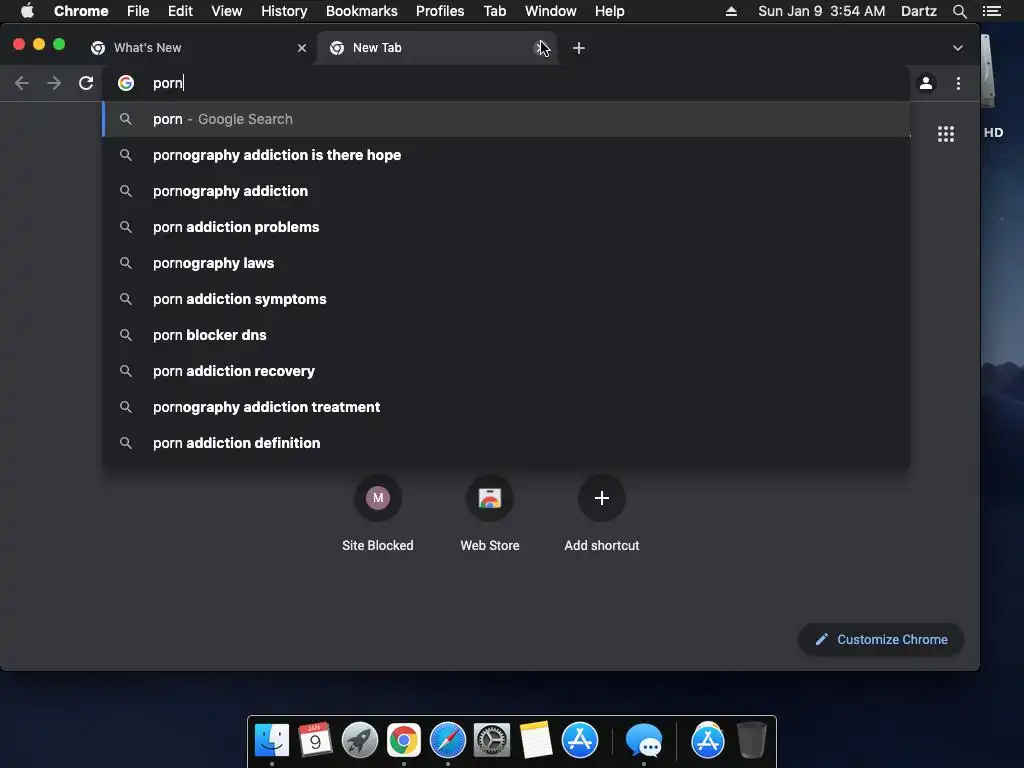This screenshot has width=1024, height=768.
Task: Open the Google apps grid
Action: point(946,134)
